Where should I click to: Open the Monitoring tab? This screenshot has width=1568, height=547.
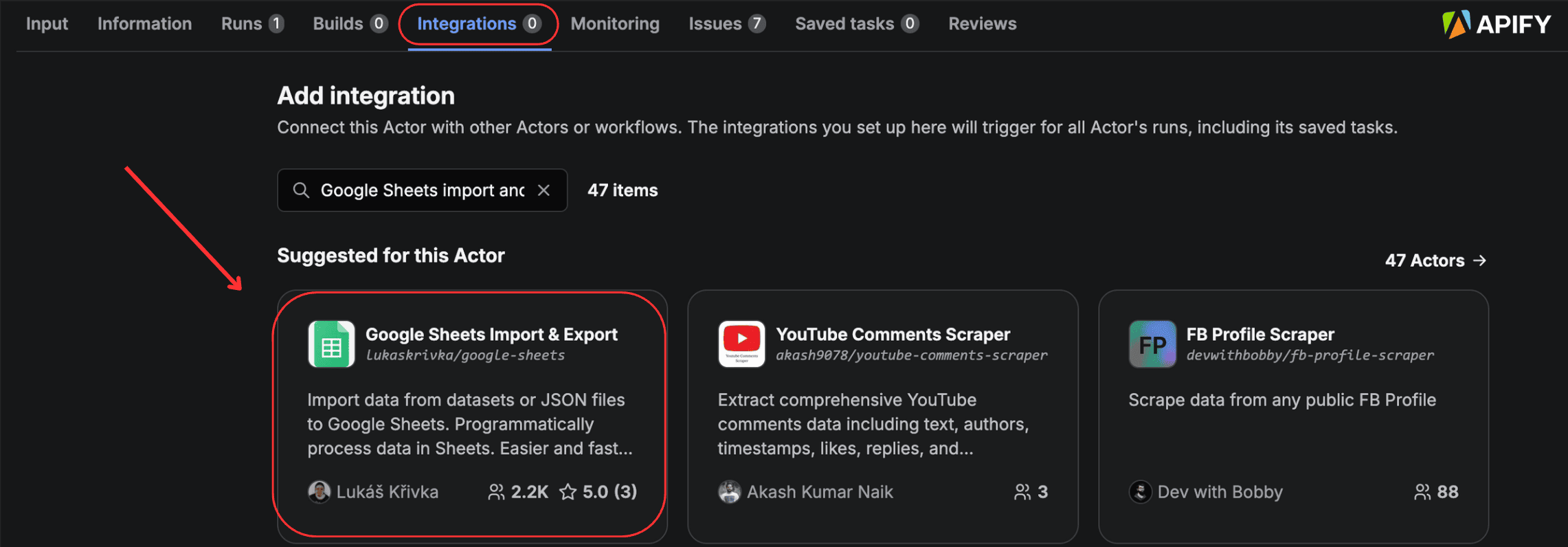[615, 24]
